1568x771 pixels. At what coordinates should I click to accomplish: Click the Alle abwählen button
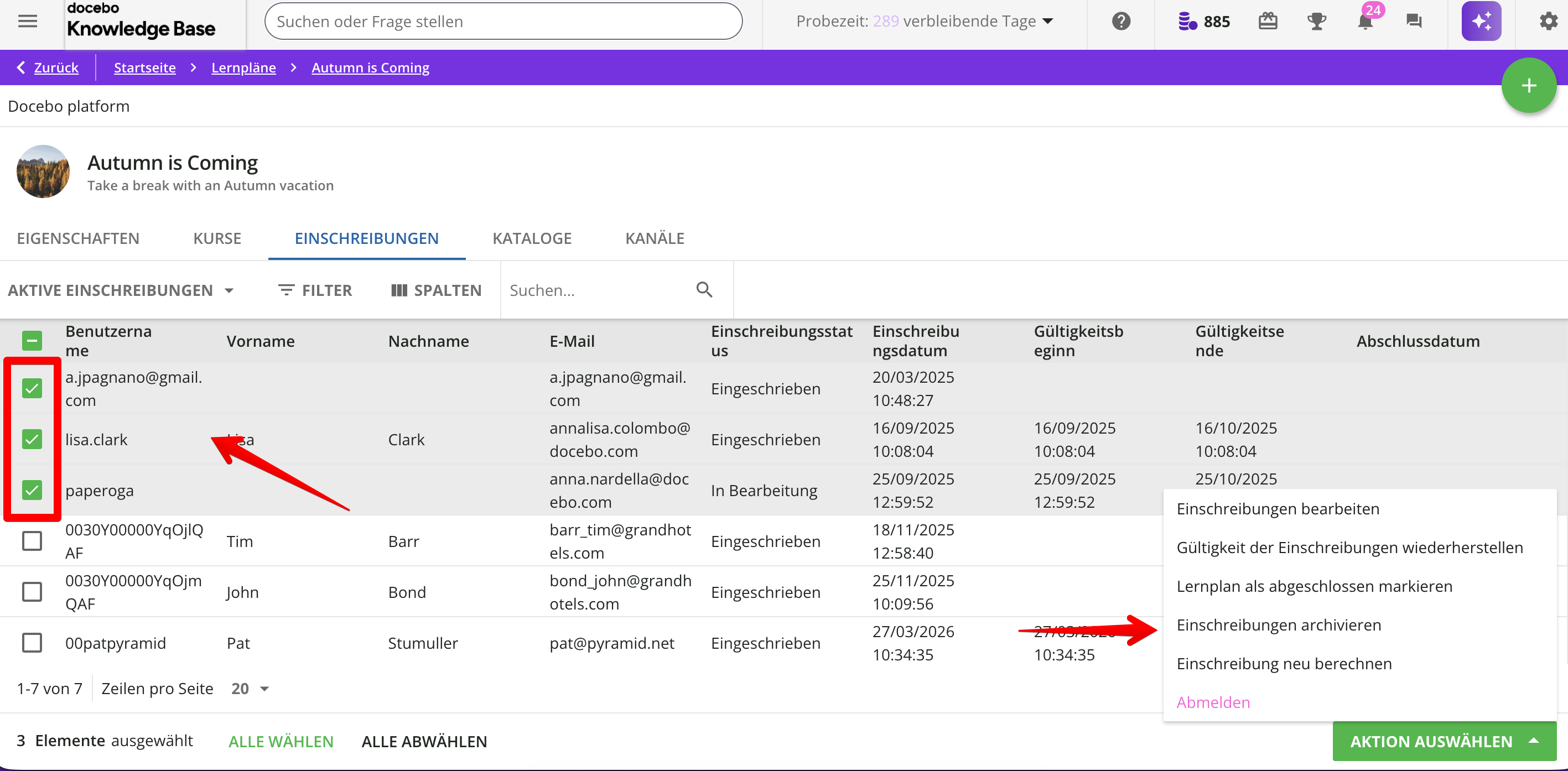point(424,741)
